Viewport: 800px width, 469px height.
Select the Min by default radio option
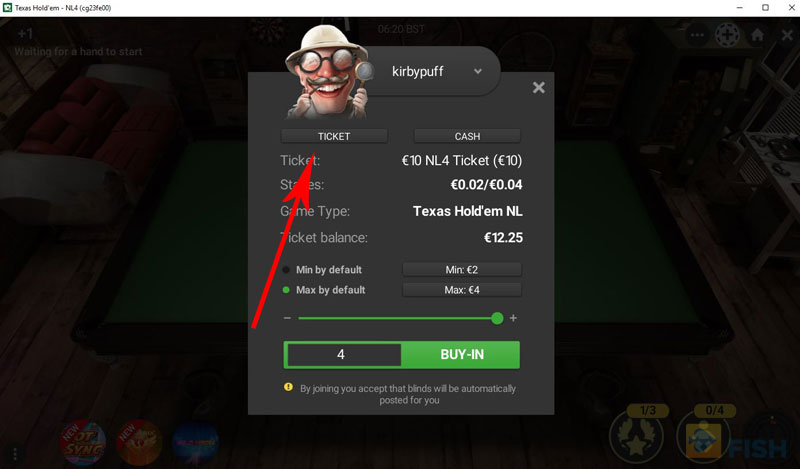tap(286, 269)
